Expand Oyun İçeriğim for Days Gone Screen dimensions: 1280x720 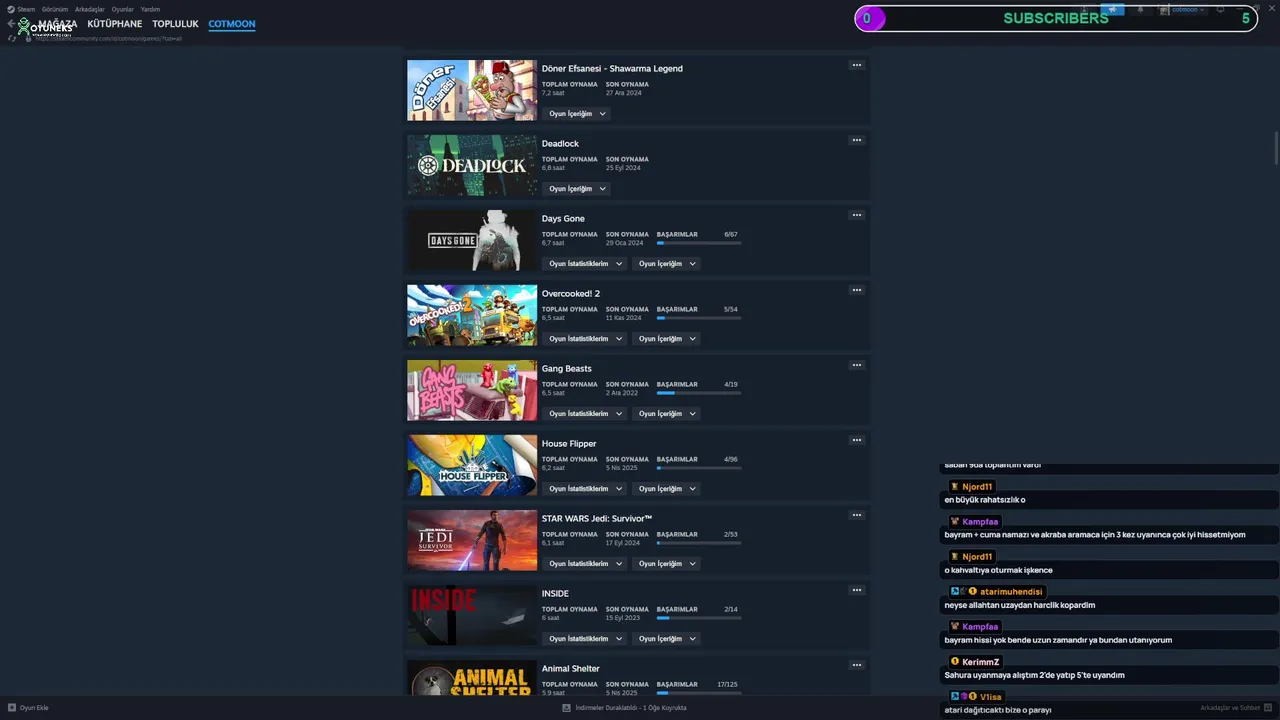click(x=667, y=264)
